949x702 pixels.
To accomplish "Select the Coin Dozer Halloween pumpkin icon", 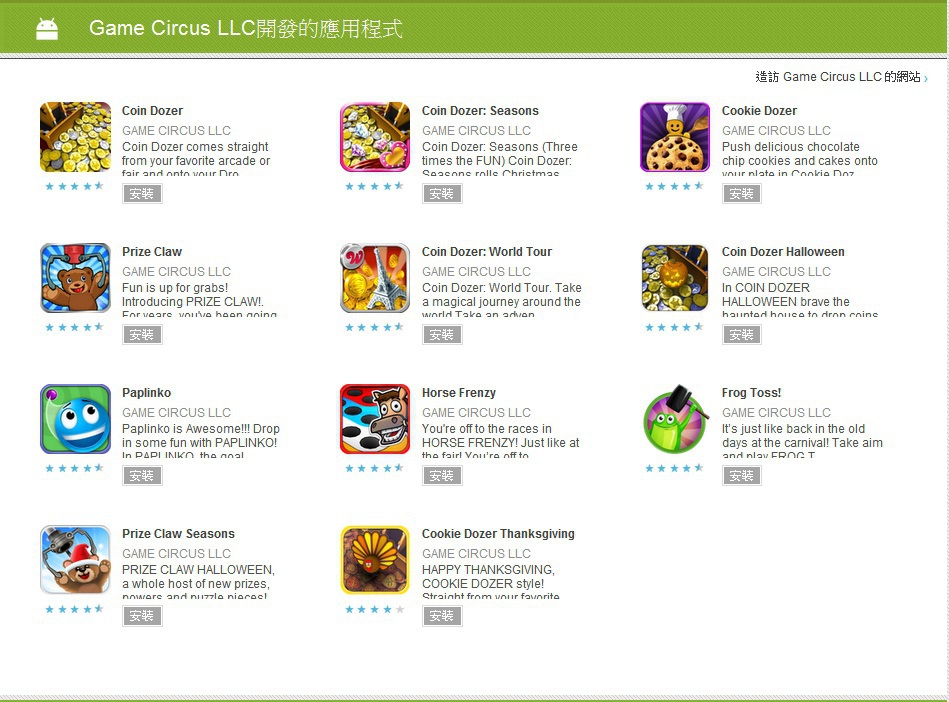I will (675, 278).
